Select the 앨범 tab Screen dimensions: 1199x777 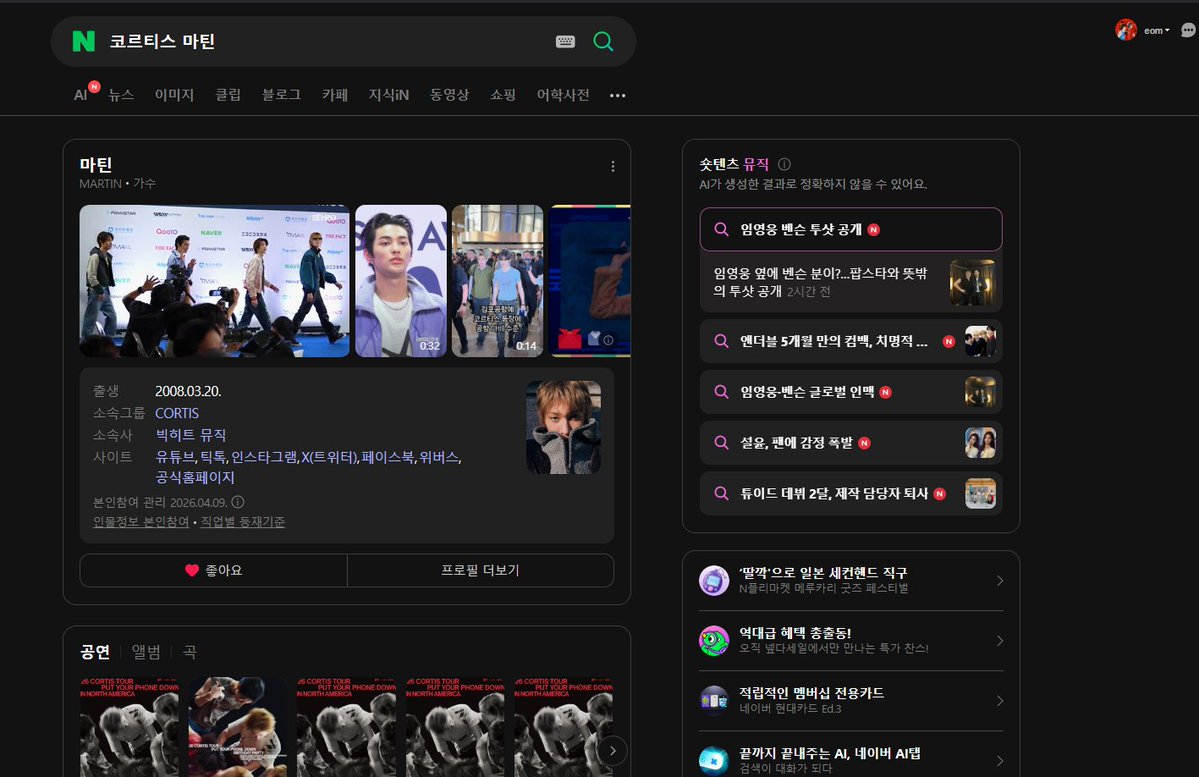coord(146,652)
